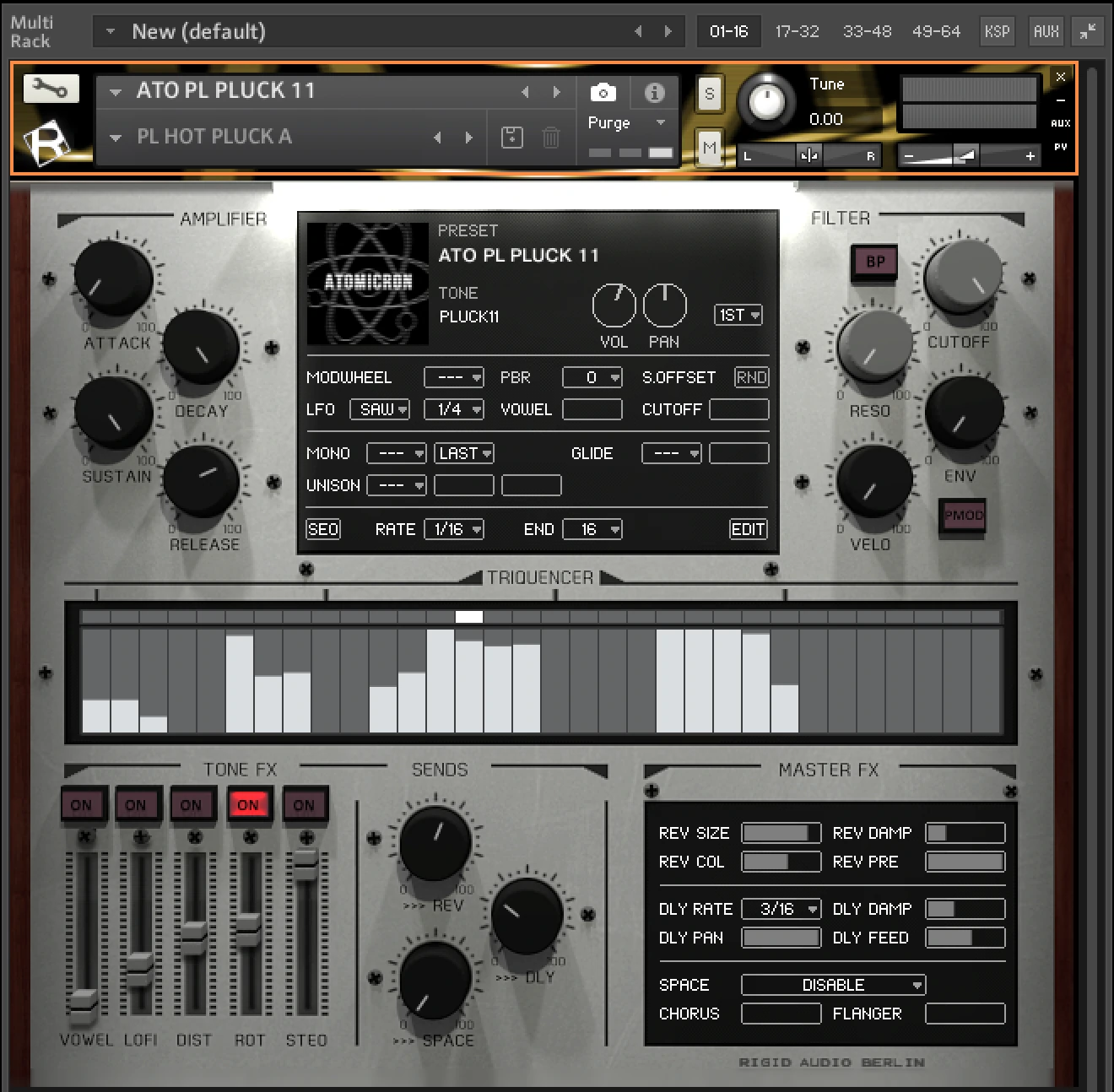The image size is (1114, 1092).
Task: Solo the instrument with S button
Action: coord(709,94)
